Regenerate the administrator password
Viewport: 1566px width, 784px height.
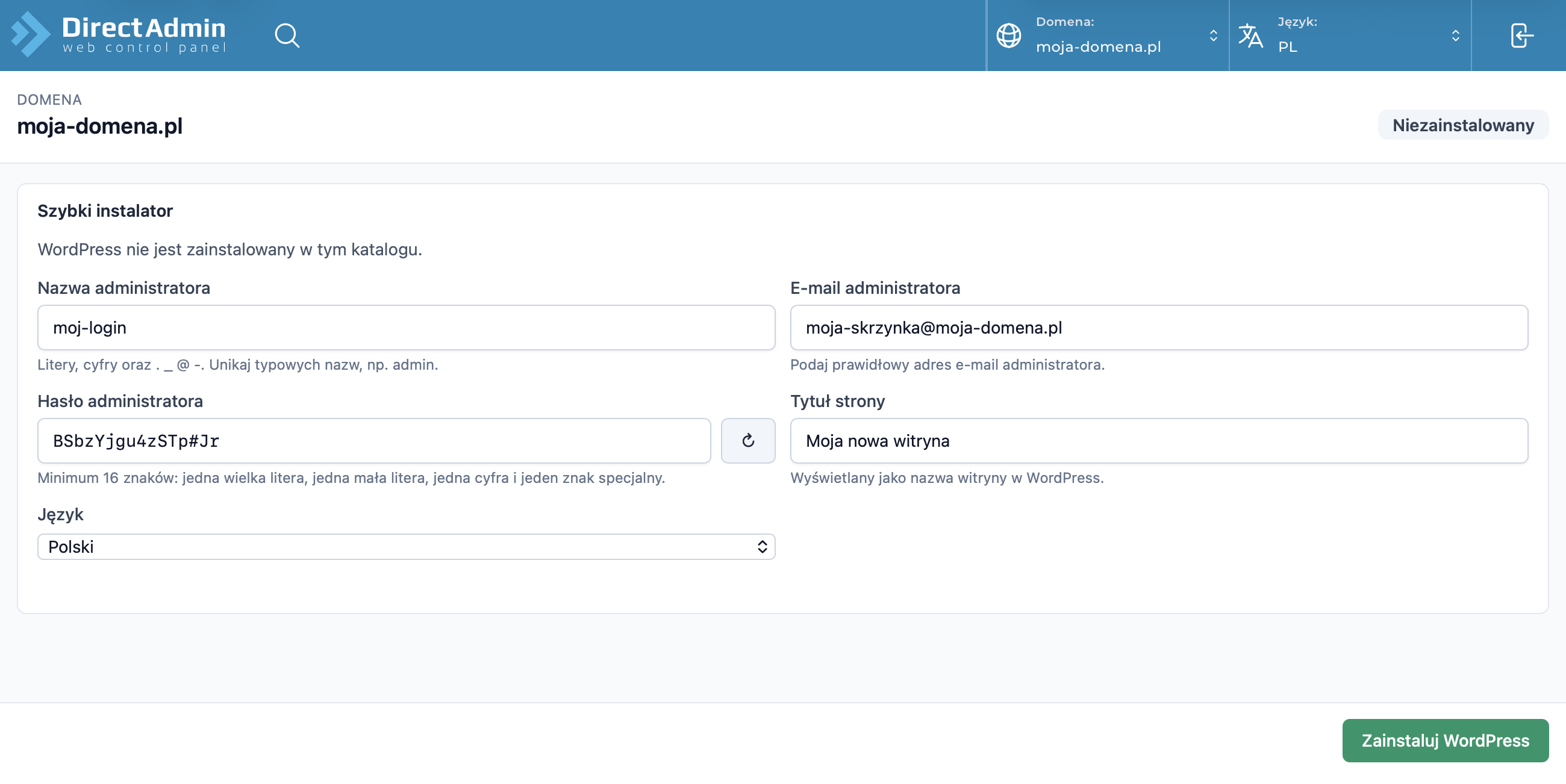[x=747, y=441]
